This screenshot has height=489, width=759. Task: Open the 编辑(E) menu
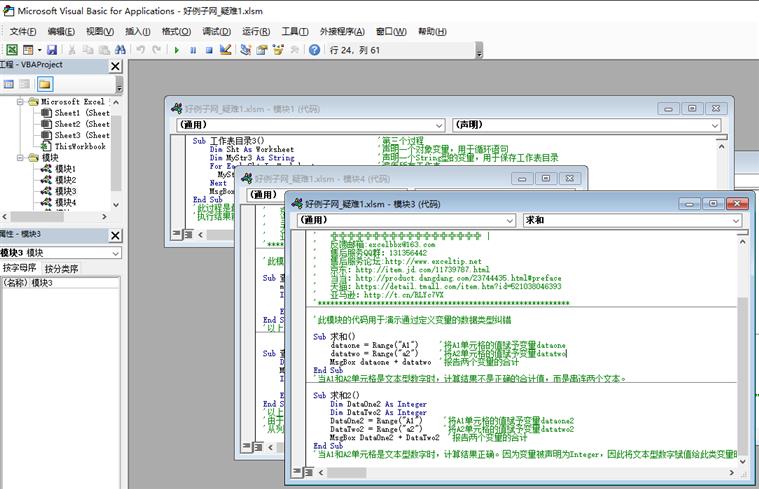tap(61, 31)
